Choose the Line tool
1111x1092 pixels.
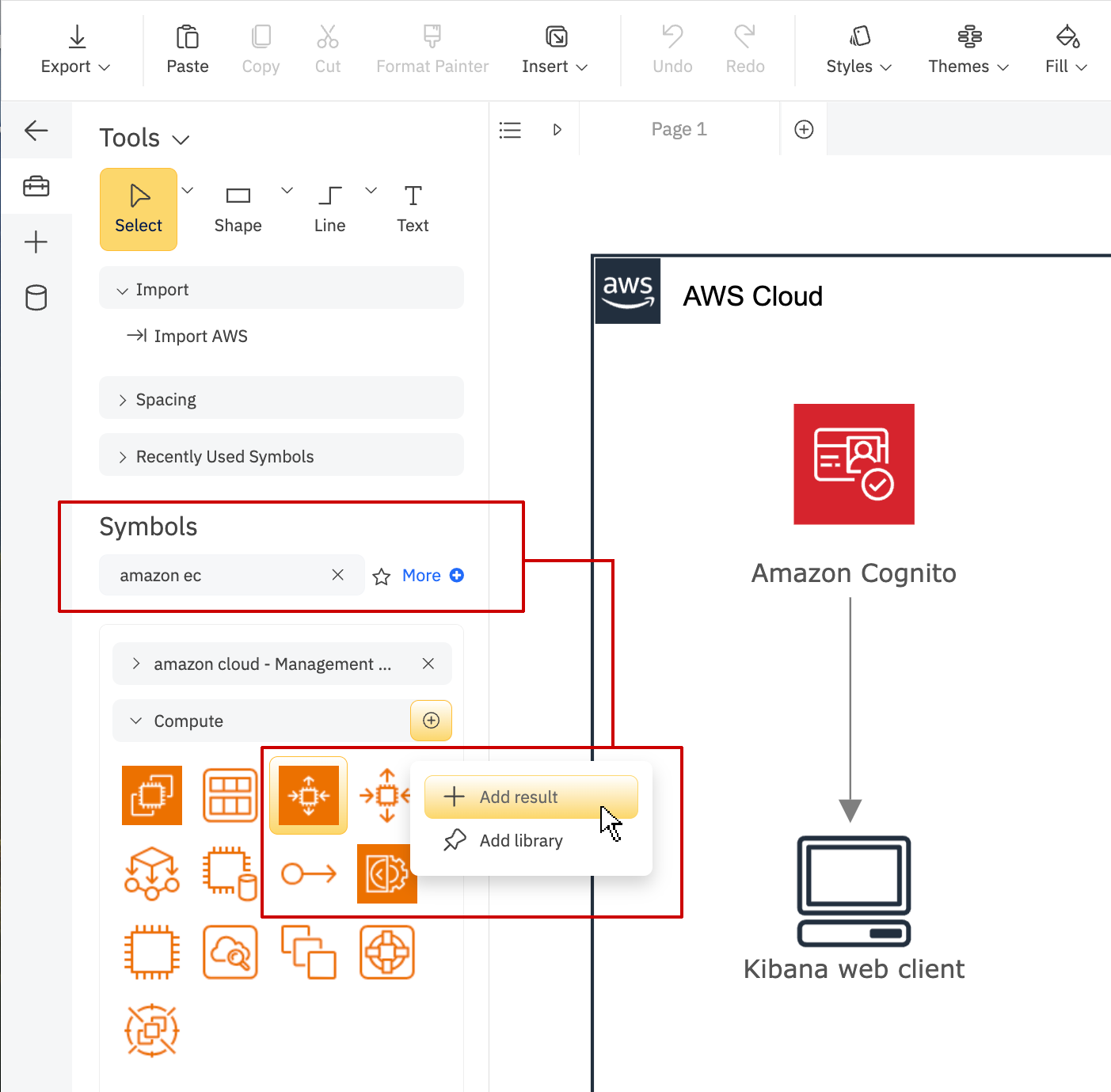tap(329, 209)
